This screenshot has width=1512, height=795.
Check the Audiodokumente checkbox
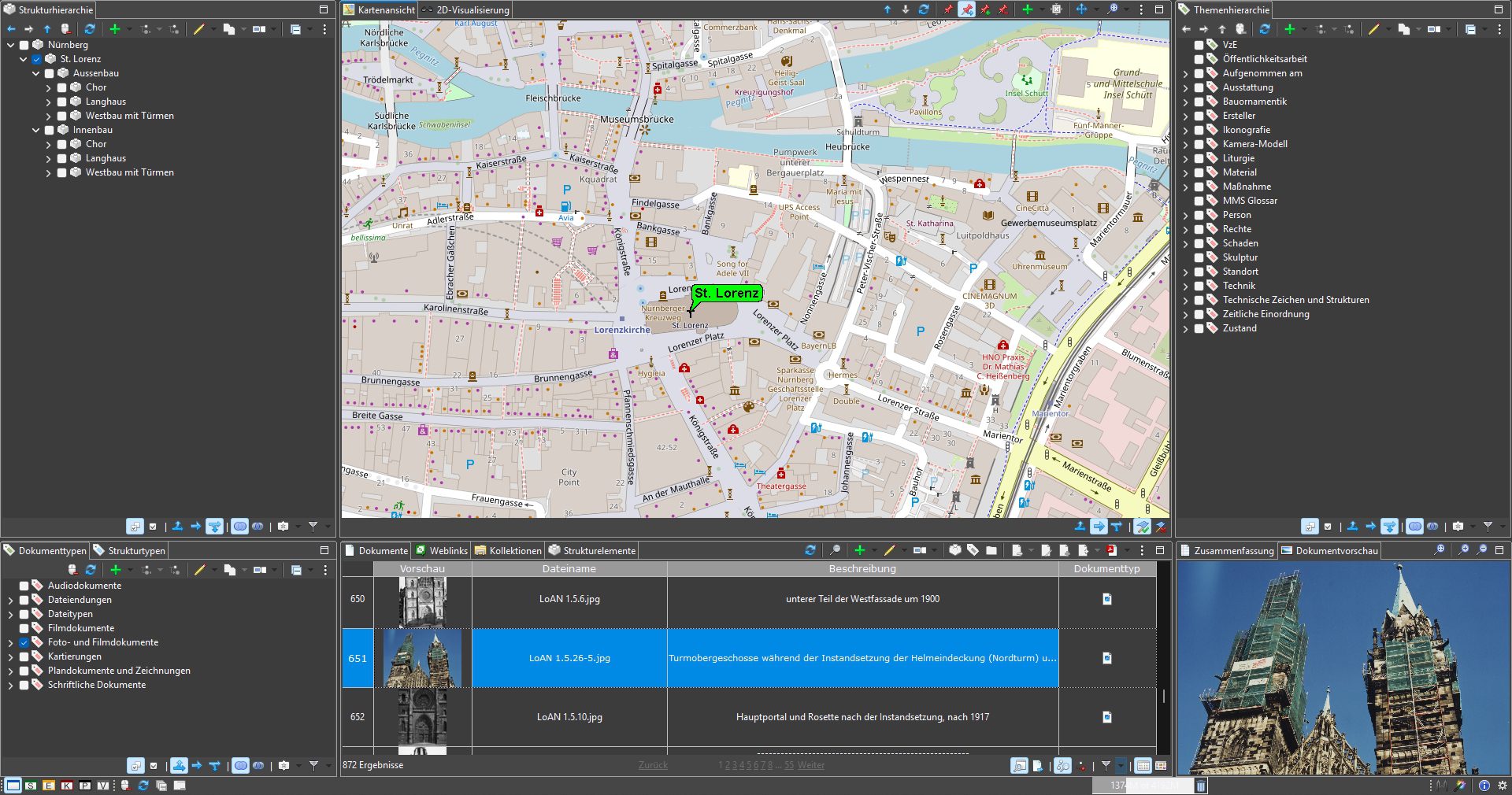24,586
